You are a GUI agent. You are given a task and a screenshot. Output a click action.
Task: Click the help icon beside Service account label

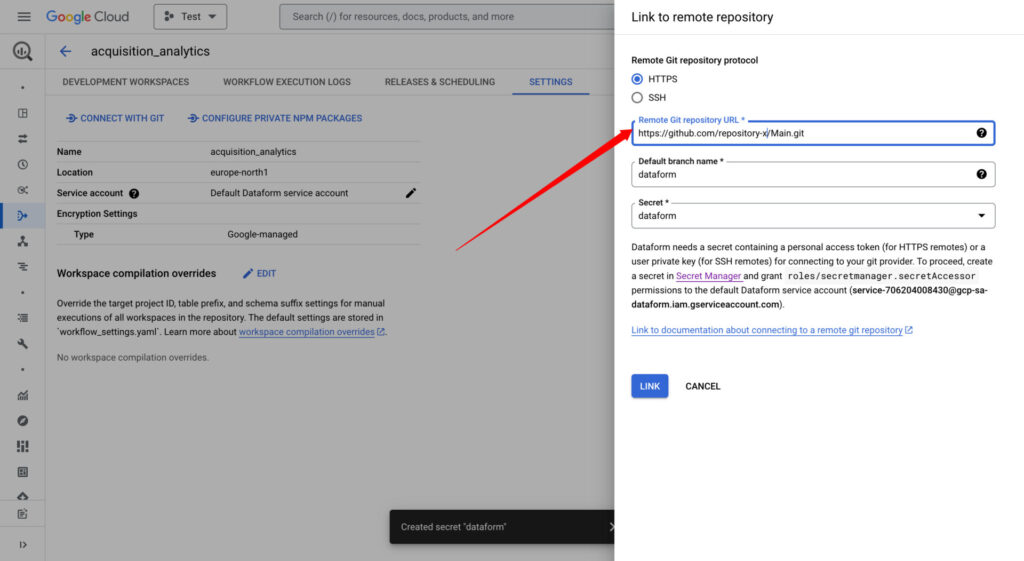tap(134, 193)
